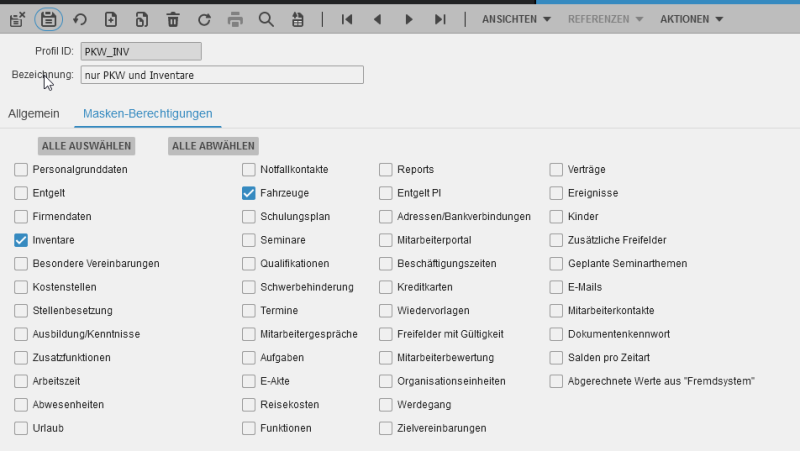The height and width of the screenshot is (451, 800).
Task: Select the Masken-Berechtigungen tab
Action: tap(147, 114)
